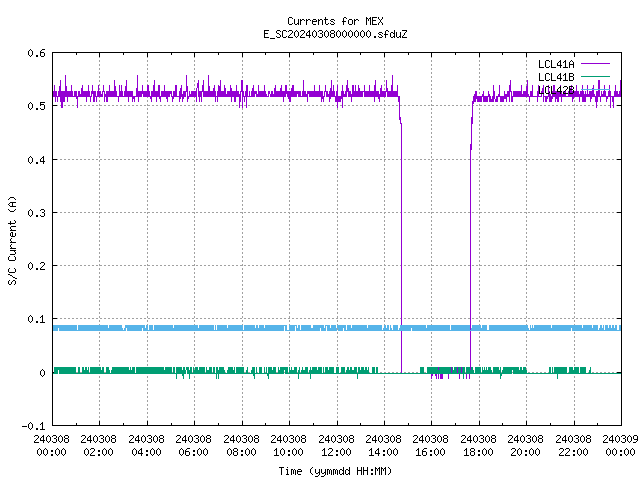Click the y-axis tick value 0.5
This screenshot has width=640, height=480.
click(36, 106)
